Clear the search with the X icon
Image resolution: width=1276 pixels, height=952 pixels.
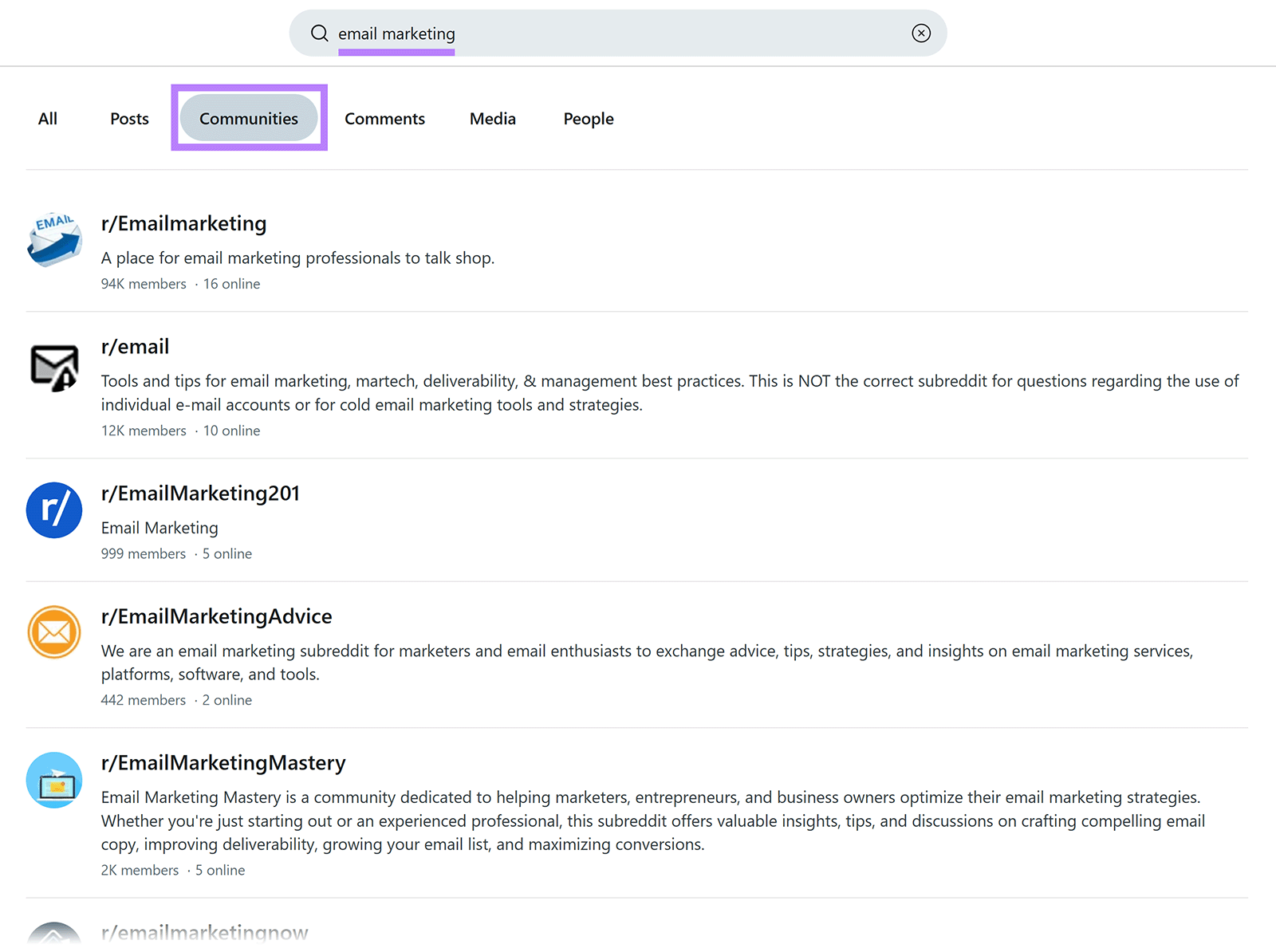(921, 33)
